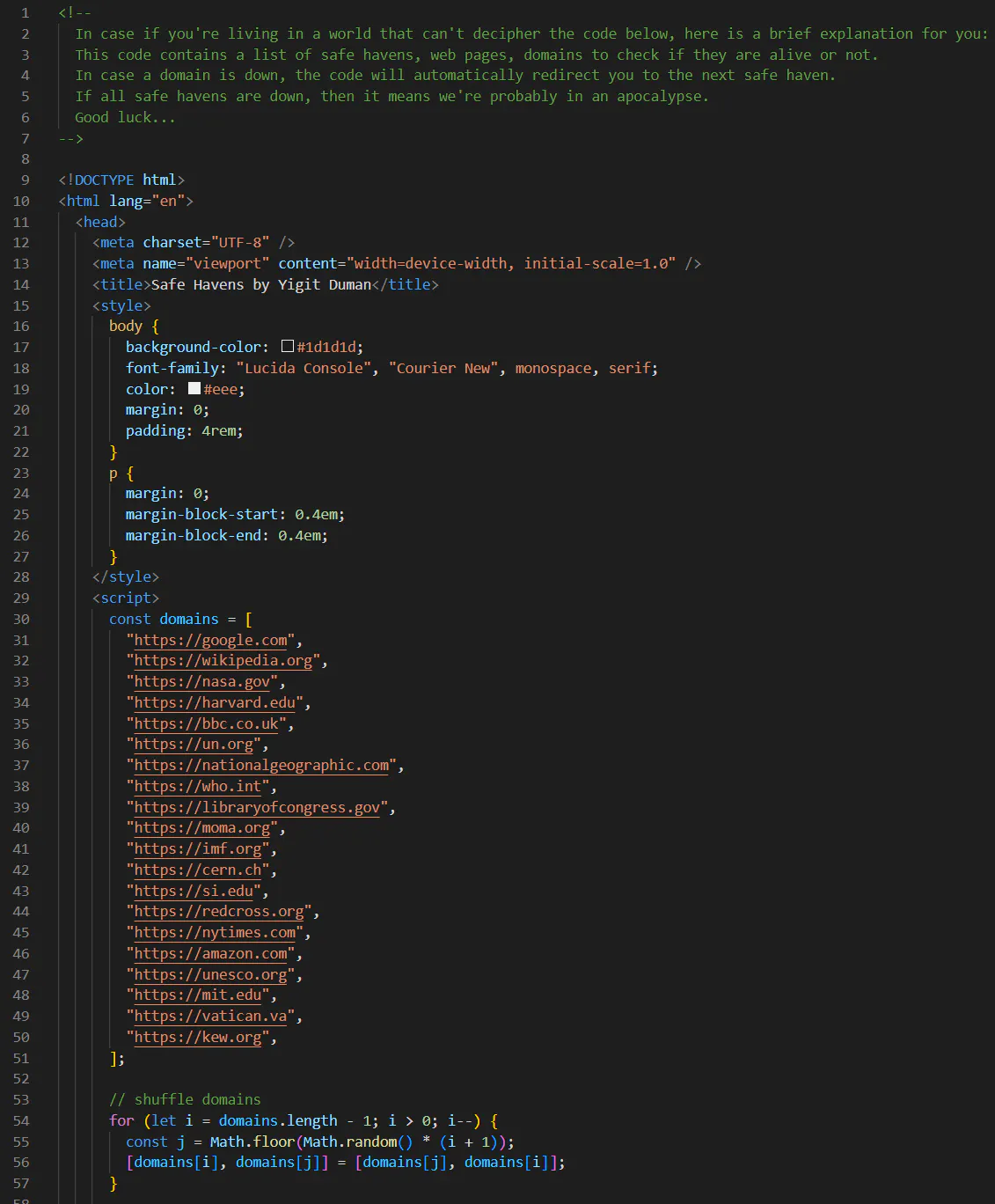Select the https://vatican.va link
The width and height of the screenshot is (995, 1204).
(x=210, y=1016)
